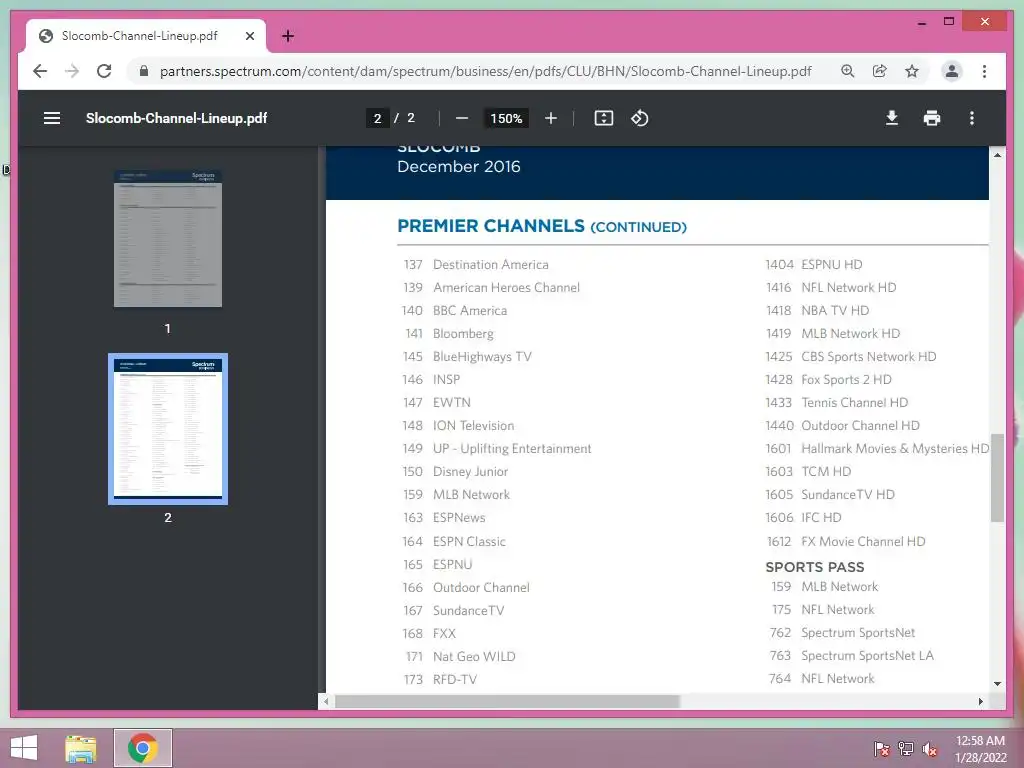The height and width of the screenshot is (768, 1024).
Task: Click the Chrome icon in the taskbar
Action: [143, 748]
